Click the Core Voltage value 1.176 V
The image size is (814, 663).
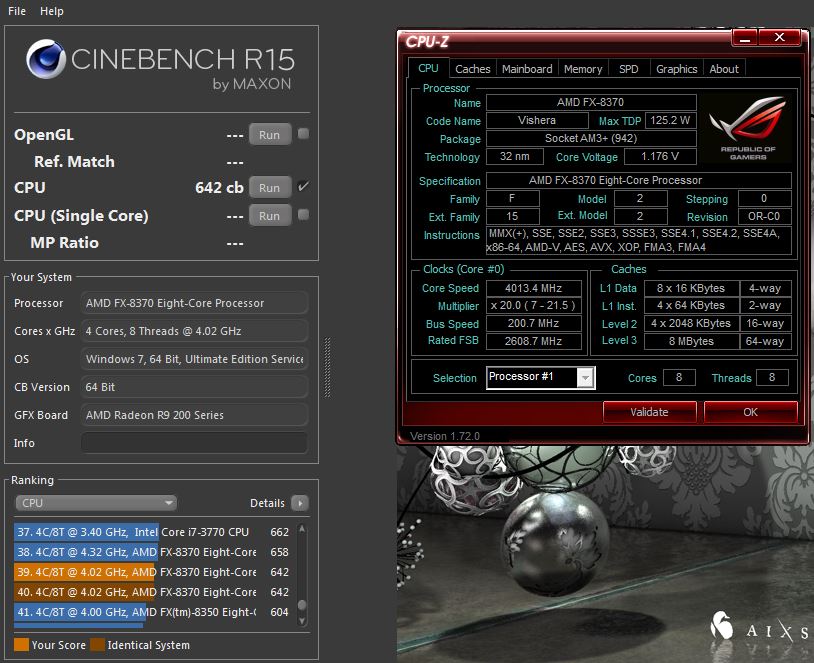[659, 156]
